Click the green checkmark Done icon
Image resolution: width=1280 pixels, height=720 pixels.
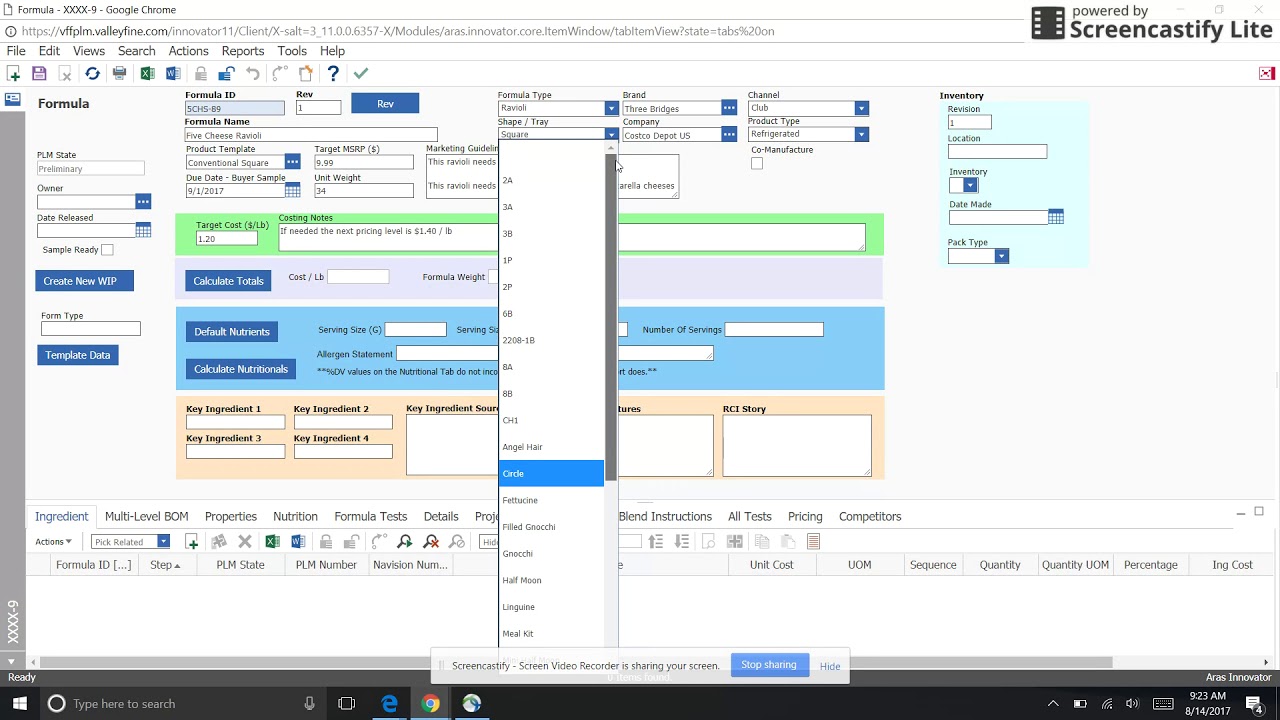tap(361, 74)
